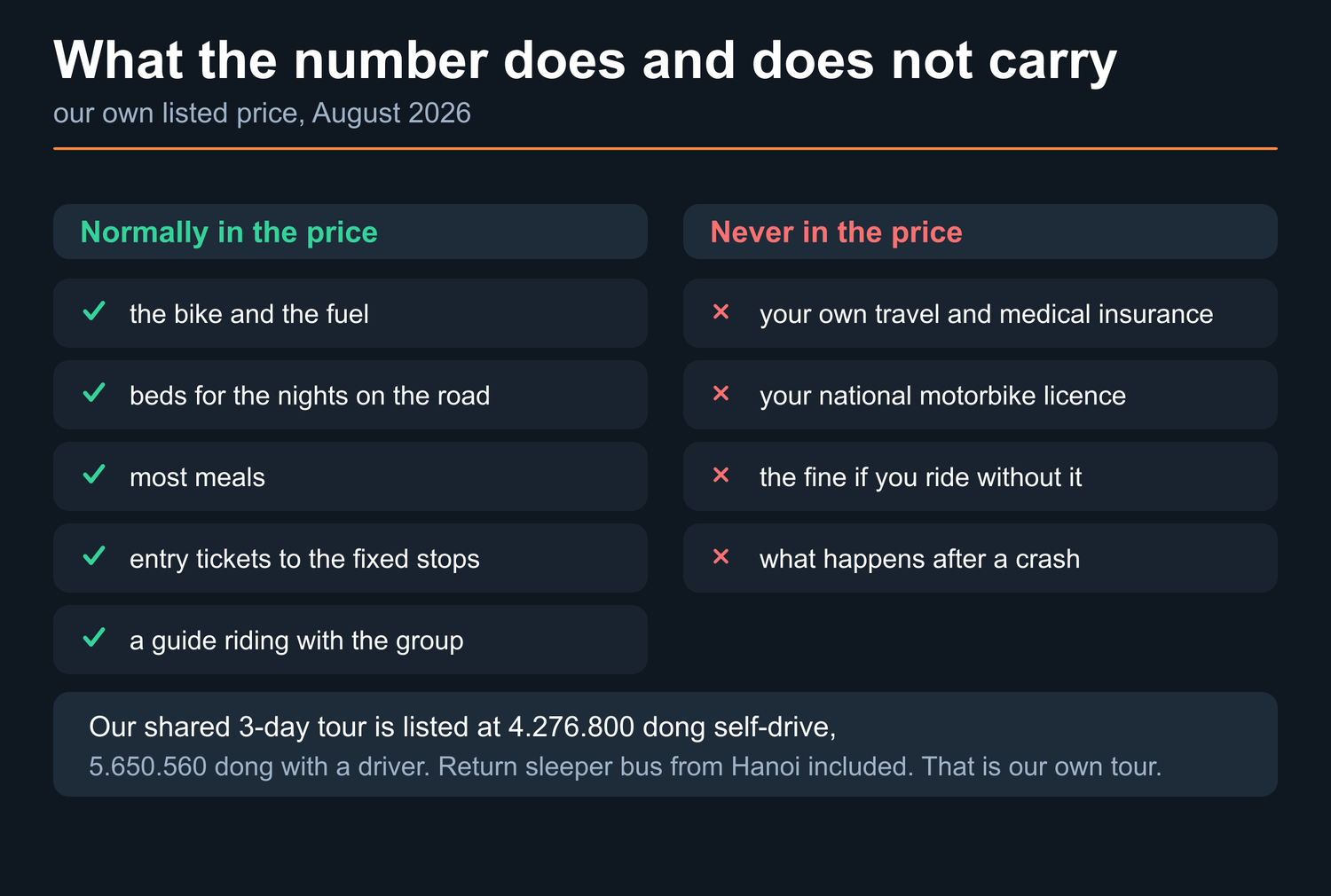Click the 4.276.800 dong price line
This screenshot has width=1331, height=896.
[x=462, y=727]
